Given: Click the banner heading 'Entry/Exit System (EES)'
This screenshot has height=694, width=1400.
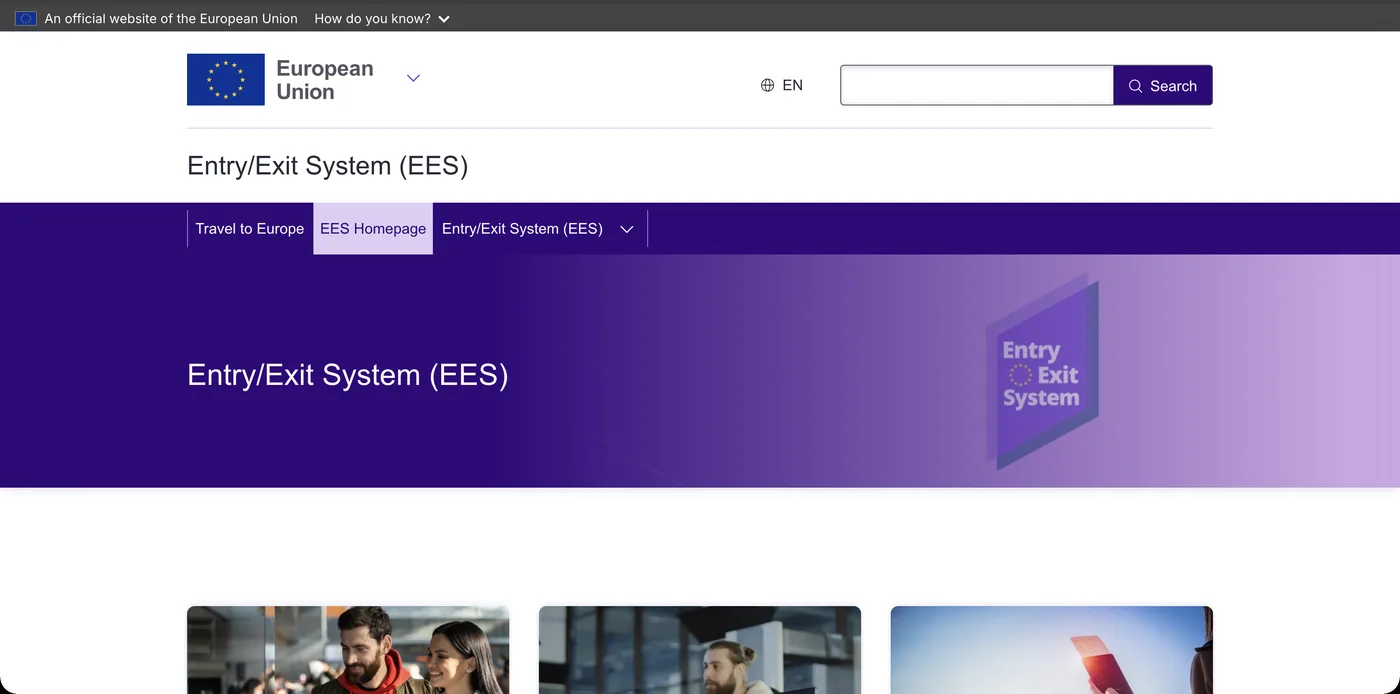Looking at the screenshot, I should (348, 375).
